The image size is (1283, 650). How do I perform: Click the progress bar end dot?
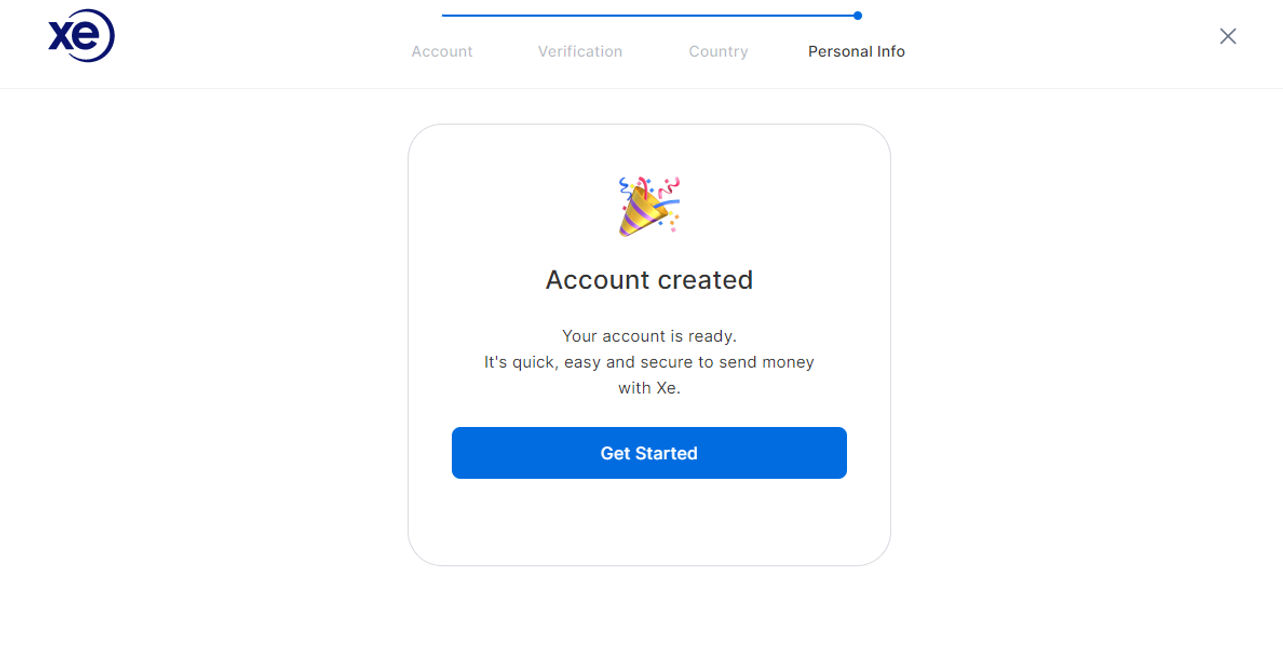pyautogui.click(x=858, y=15)
